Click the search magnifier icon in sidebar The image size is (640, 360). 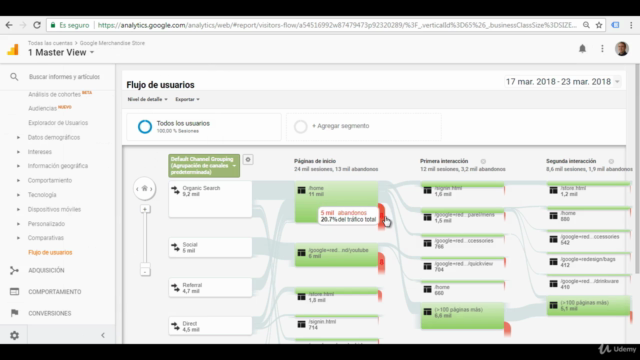click(x=14, y=77)
